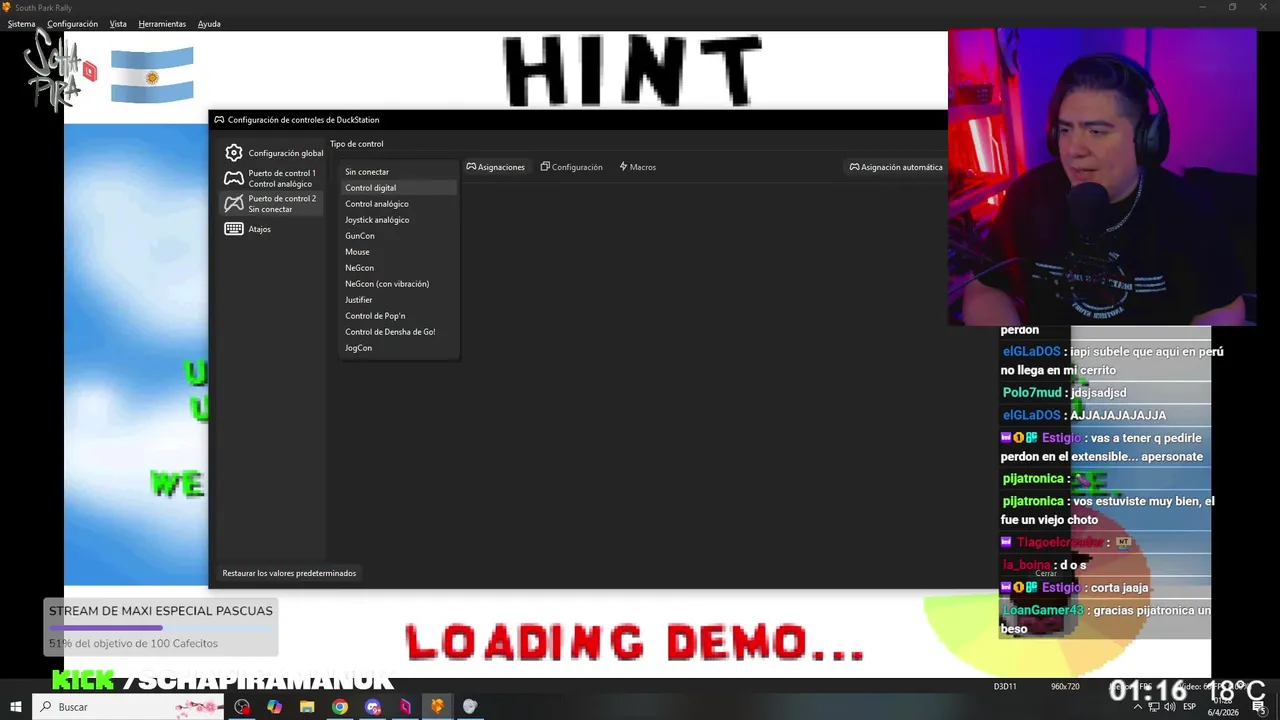Open the Vista menu
Image resolution: width=1280 pixels, height=720 pixels.
point(118,24)
